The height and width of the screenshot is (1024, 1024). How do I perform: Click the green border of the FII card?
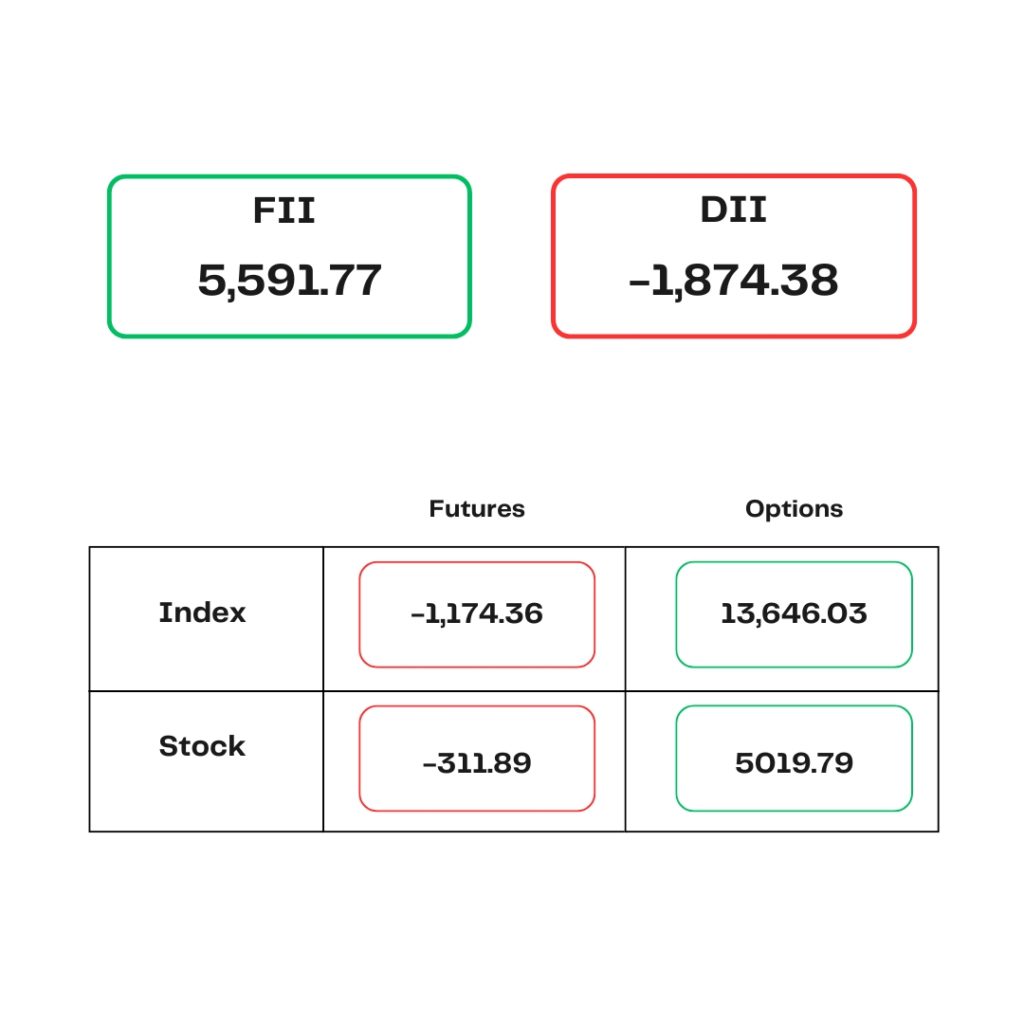pos(289,177)
